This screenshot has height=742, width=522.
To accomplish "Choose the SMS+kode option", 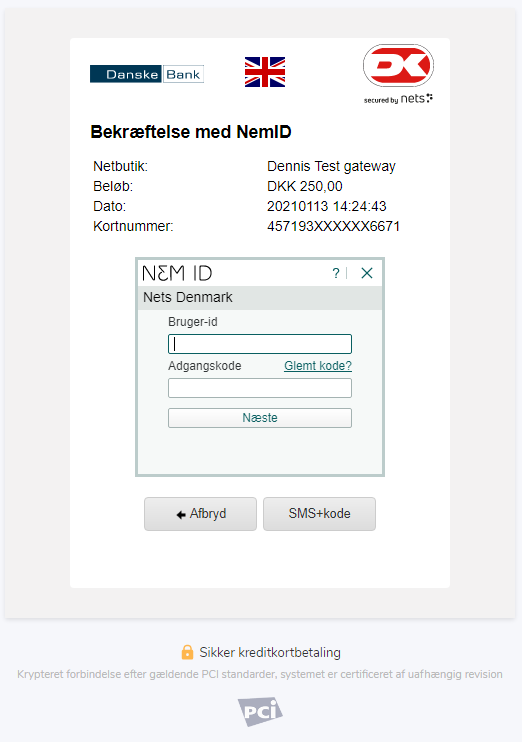I will tap(319, 514).
